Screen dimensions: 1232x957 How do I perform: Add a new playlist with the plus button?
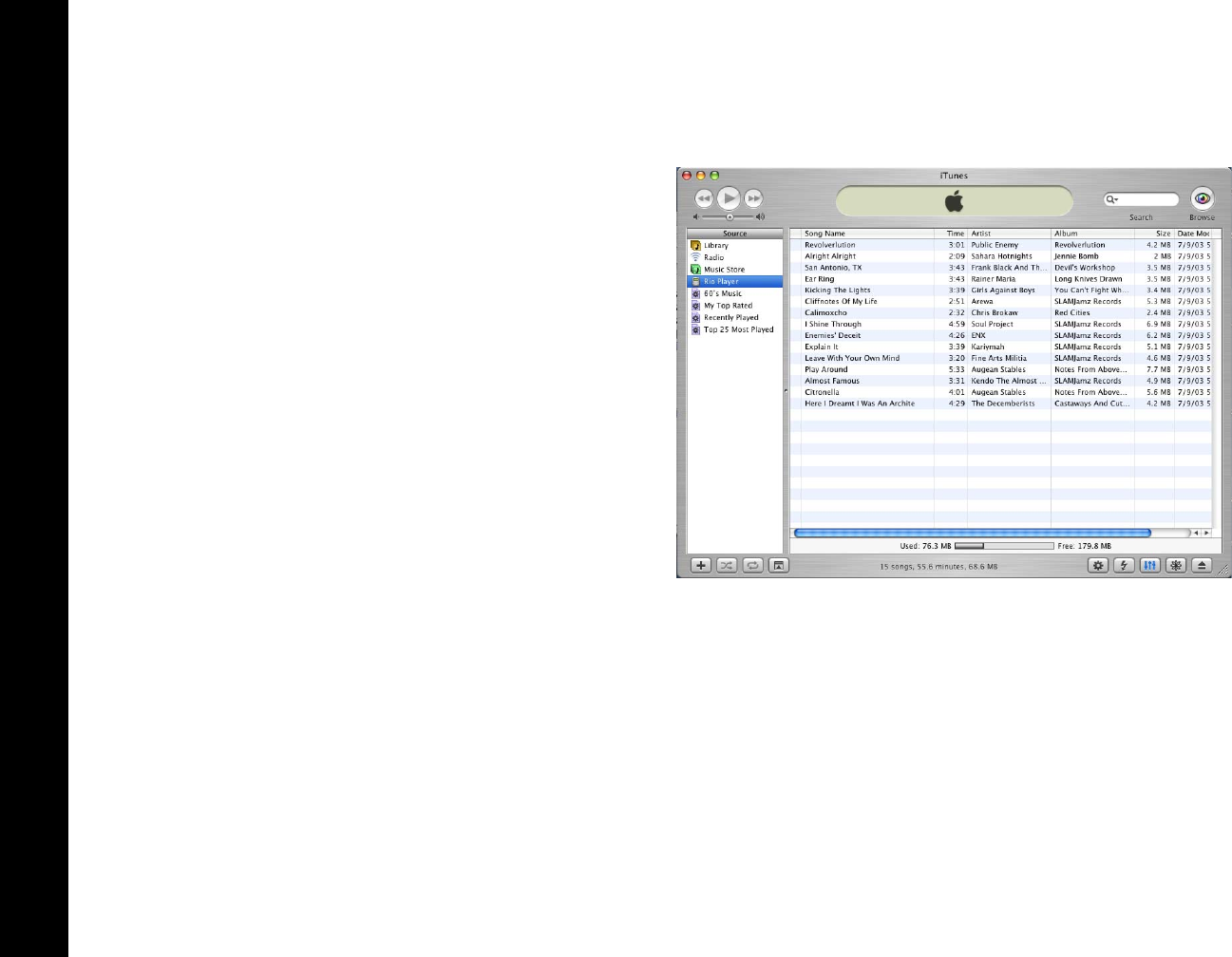(700, 566)
